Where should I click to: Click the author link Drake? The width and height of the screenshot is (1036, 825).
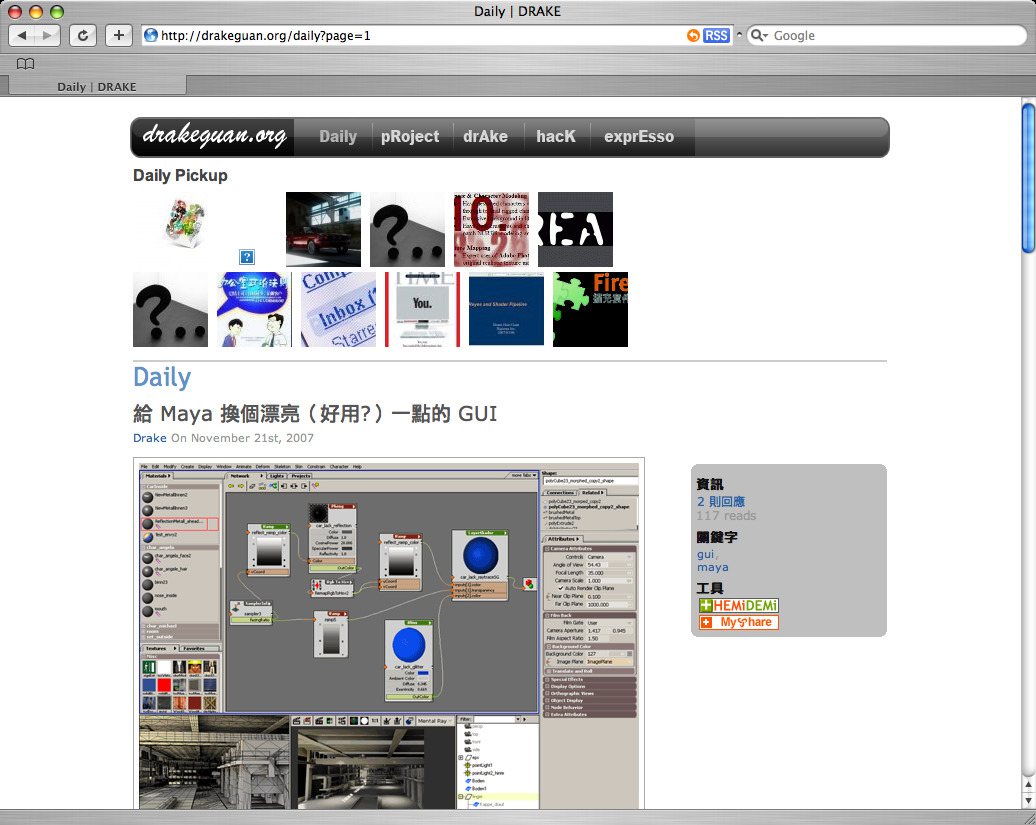pyautogui.click(x=149, y=438)
